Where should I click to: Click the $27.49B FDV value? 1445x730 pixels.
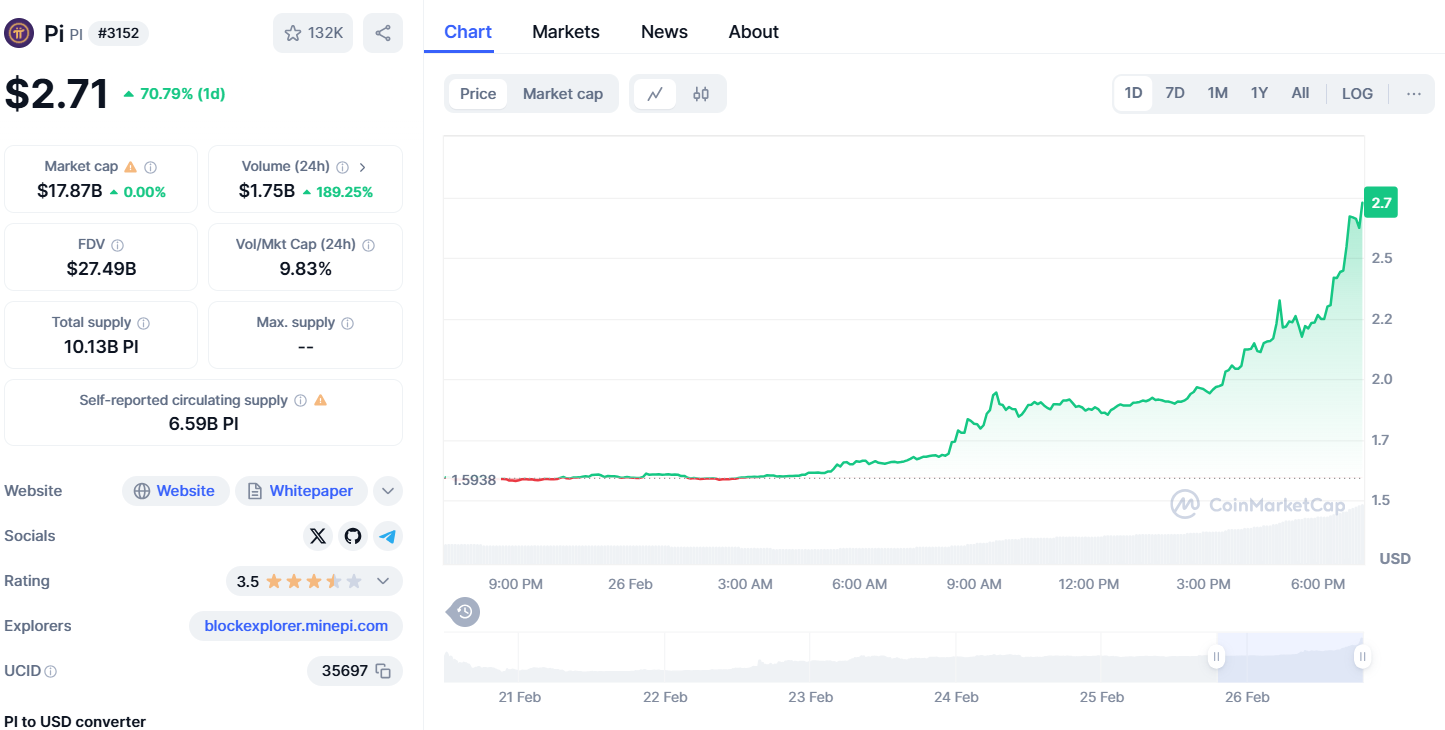pos(101,269)
